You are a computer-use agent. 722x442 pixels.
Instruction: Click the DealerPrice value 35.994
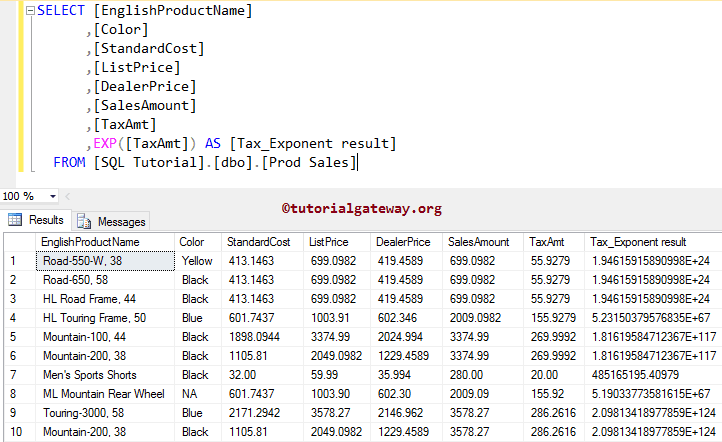(x=406, y=375)
